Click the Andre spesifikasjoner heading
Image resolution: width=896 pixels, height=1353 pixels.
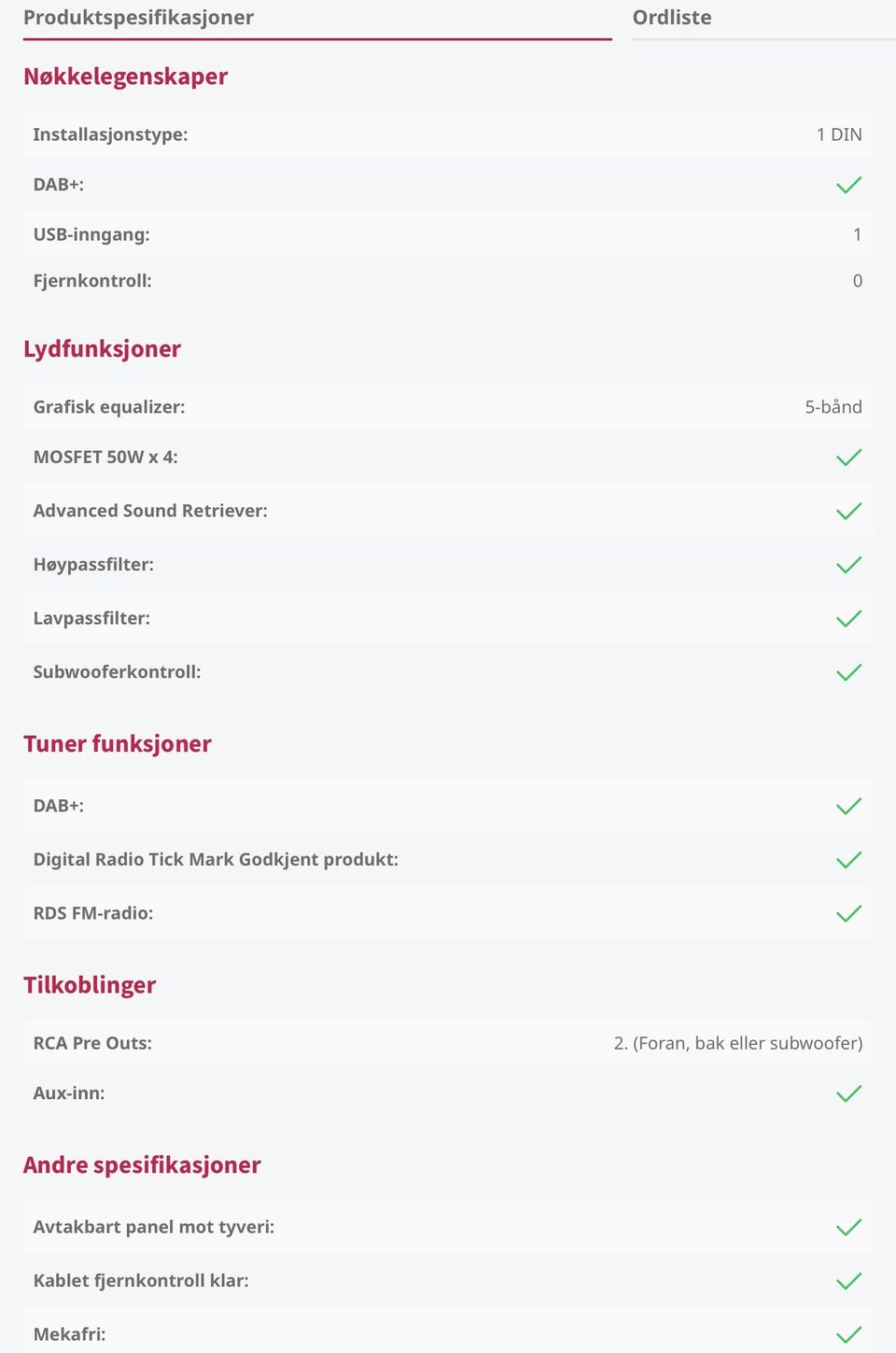click(x=142, y=1165)
